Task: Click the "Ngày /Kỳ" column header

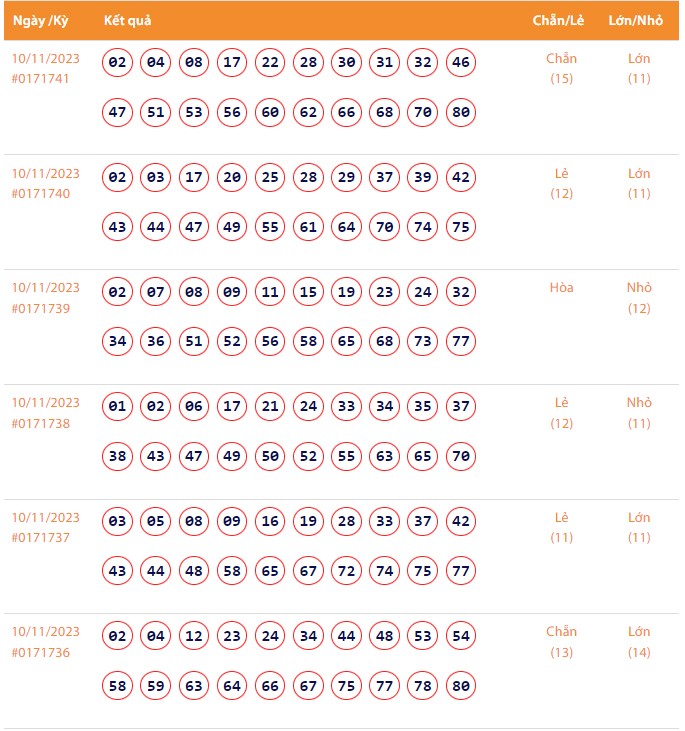Action: point(41,21)
